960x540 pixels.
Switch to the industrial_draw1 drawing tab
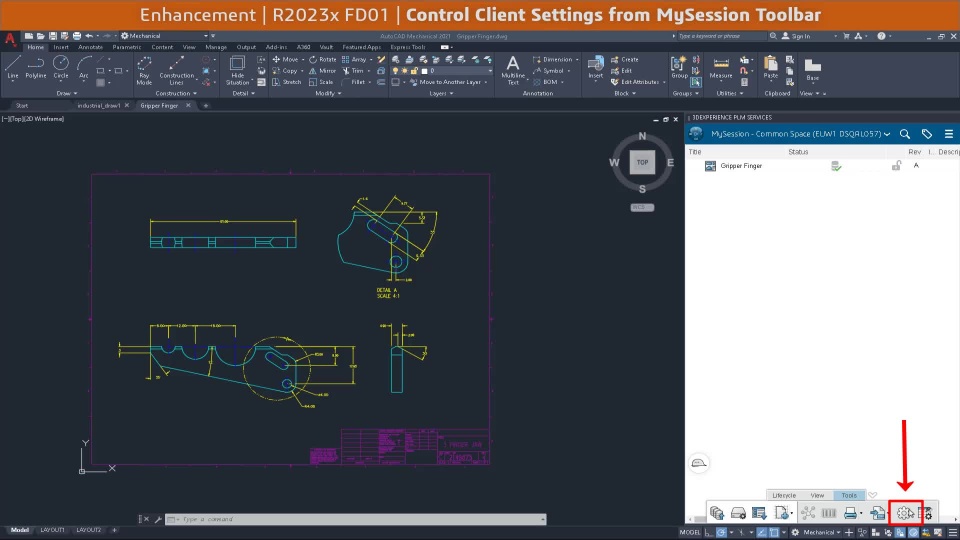point(99,106)
